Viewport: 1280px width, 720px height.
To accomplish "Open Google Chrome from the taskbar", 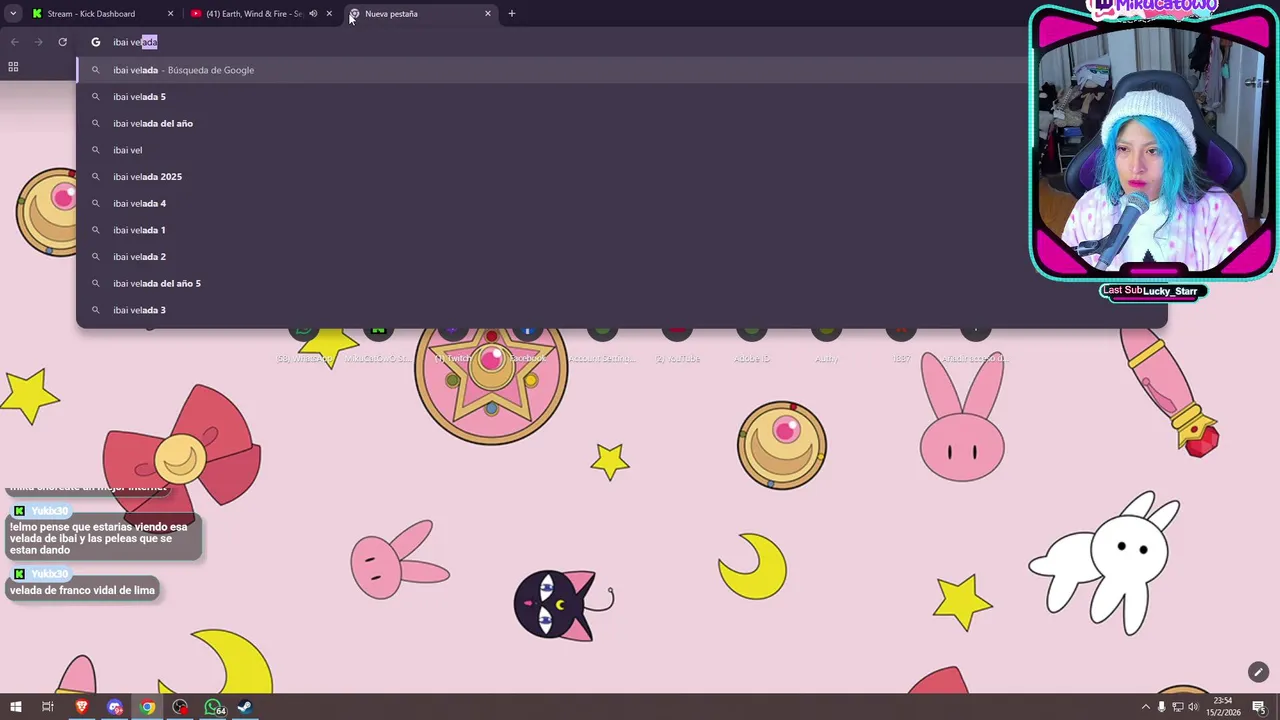I will point(148,707).
